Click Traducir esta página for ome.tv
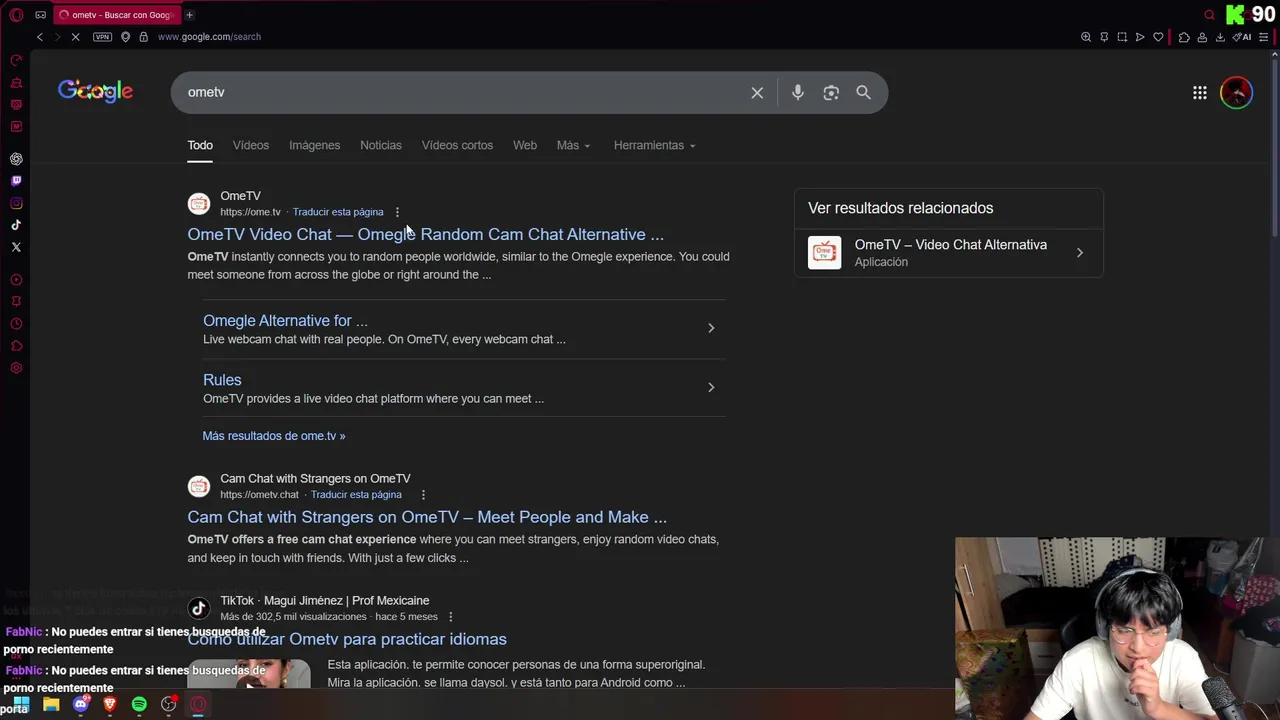1280x720 pixels. tap(338, 212)
